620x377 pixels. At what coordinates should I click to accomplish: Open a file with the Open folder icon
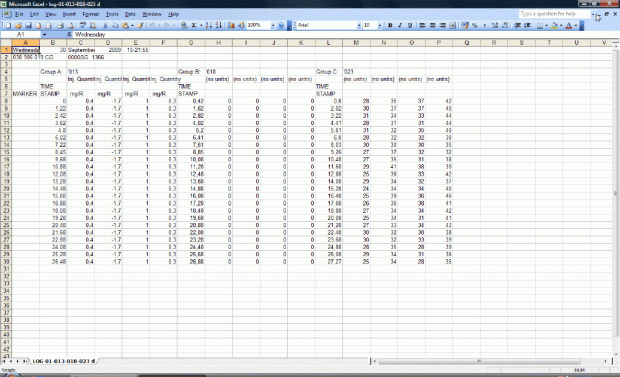[x=18, y=25]
